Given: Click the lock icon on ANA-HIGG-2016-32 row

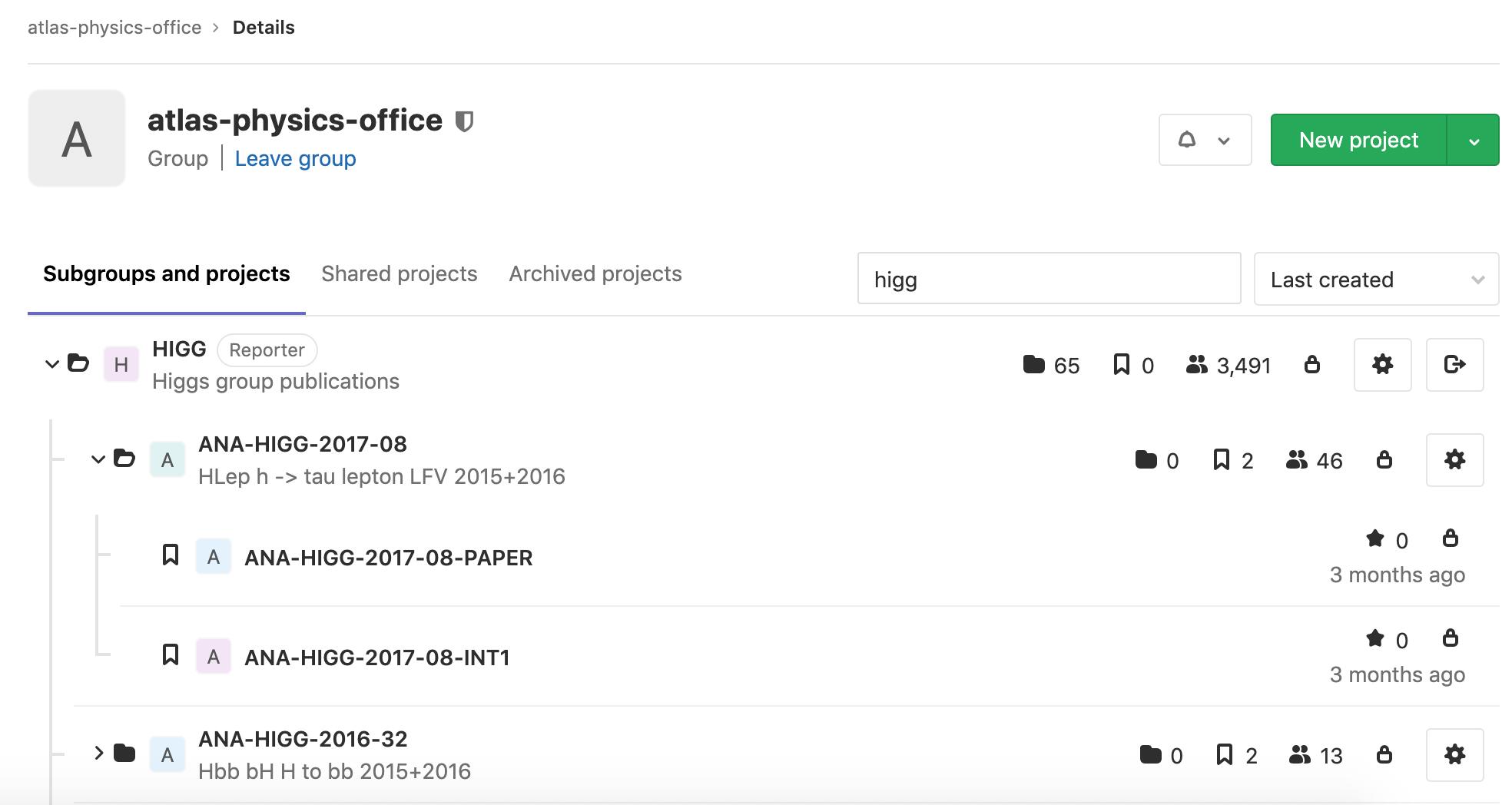Looking at the screenshot, I should [1384, 754].
